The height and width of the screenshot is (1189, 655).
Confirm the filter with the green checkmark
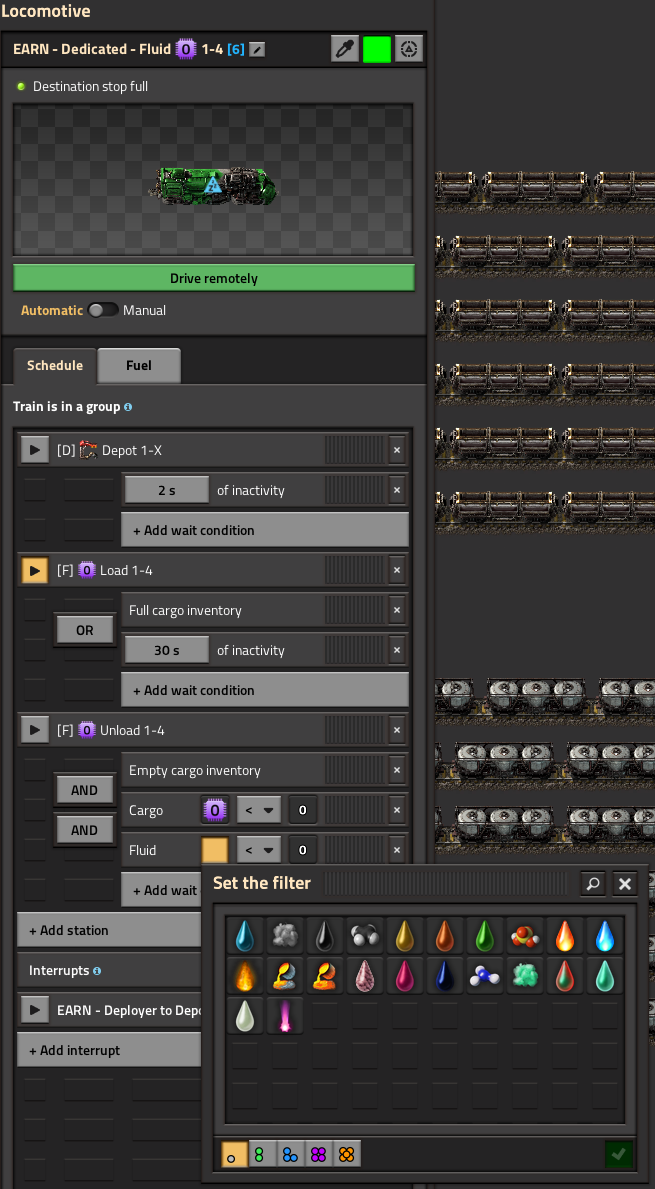(619, 1154)
